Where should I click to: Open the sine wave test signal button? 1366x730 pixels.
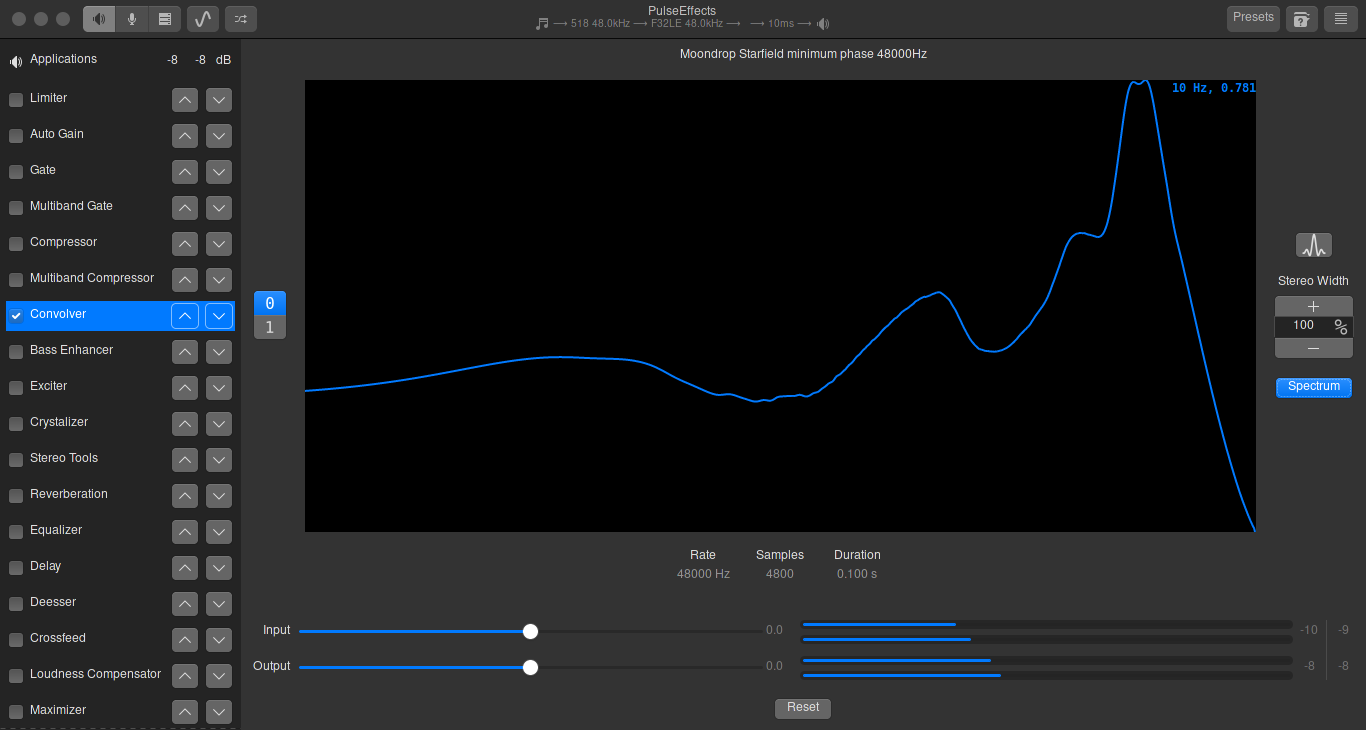203,19
